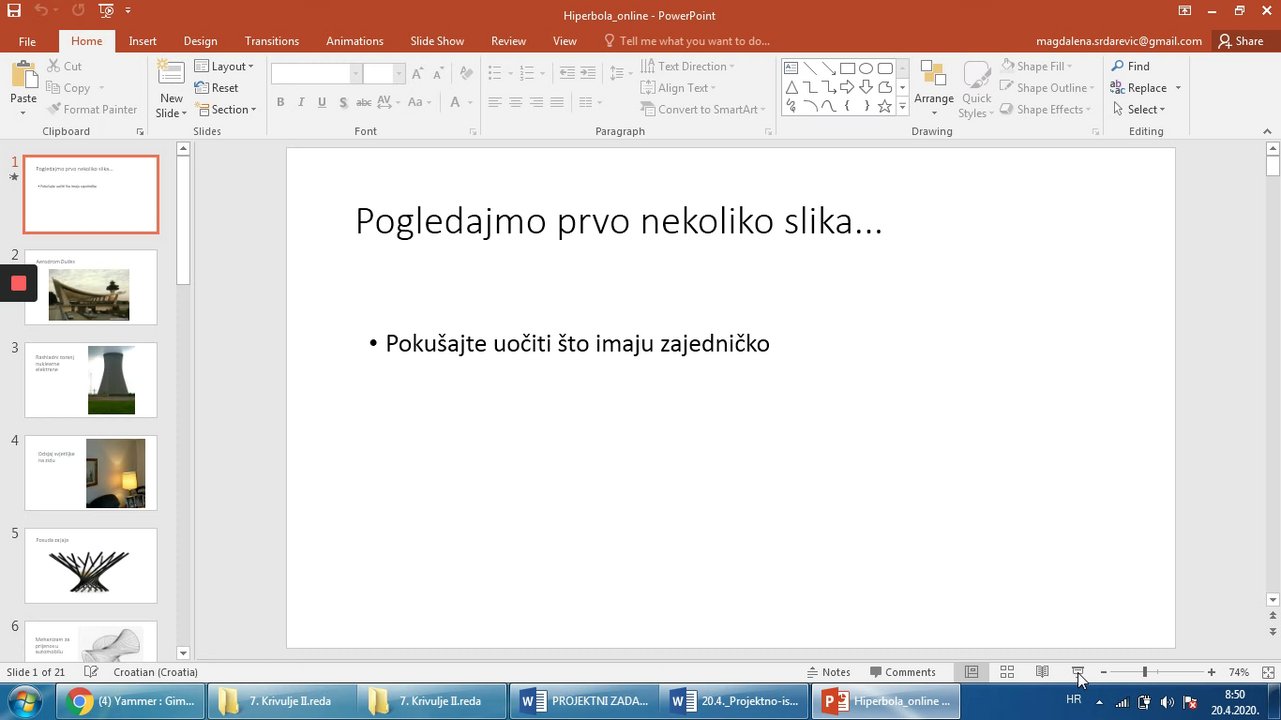Click the Paste icon in Clipboard group
The width and height of the screenshot is (1281, 720).
point(23,77)
